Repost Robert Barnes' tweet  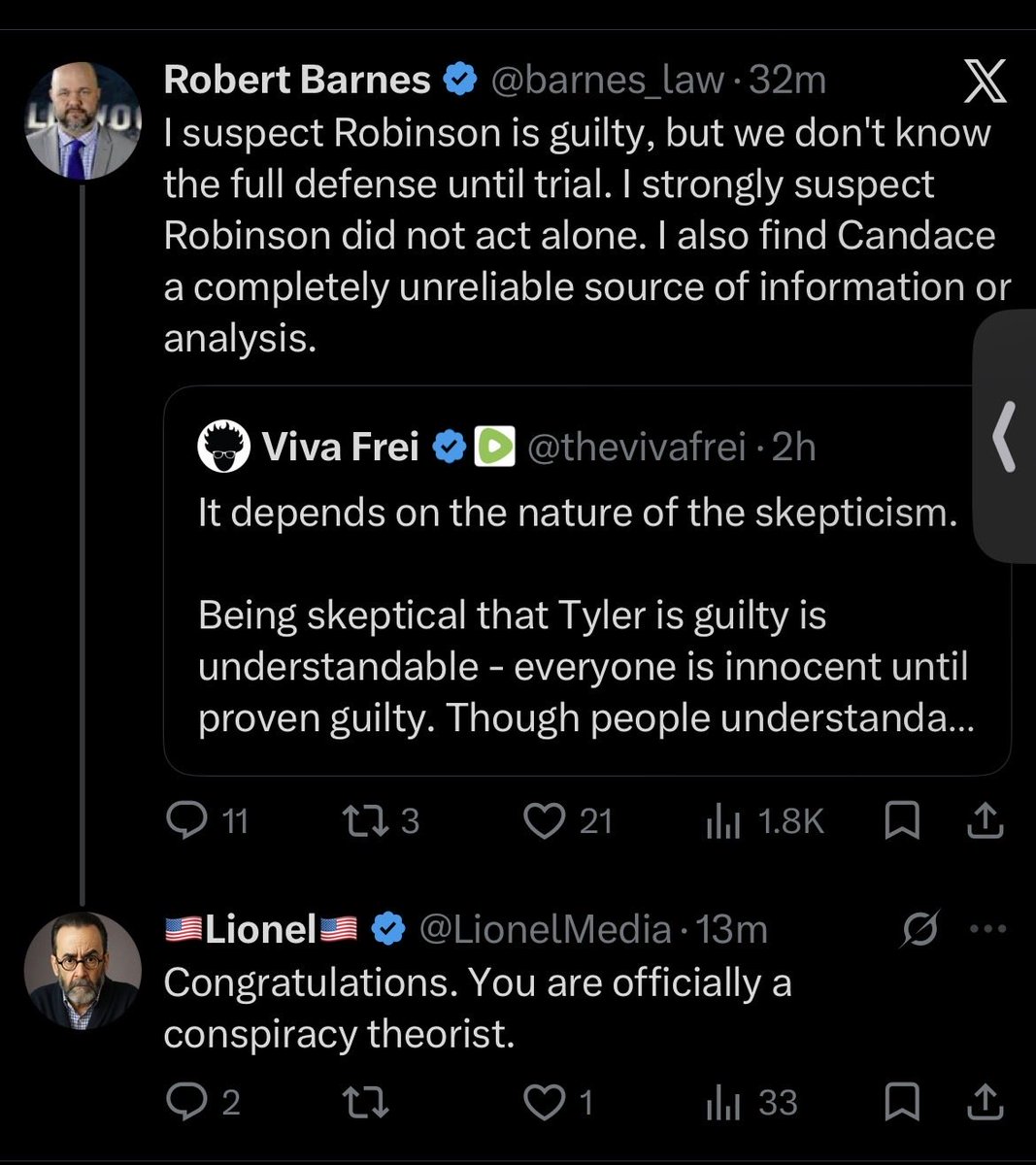coord(382,821)
